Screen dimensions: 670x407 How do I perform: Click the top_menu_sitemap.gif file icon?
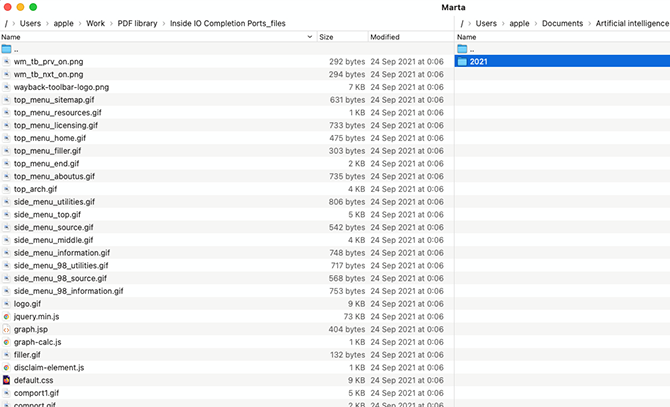(6, 100)
